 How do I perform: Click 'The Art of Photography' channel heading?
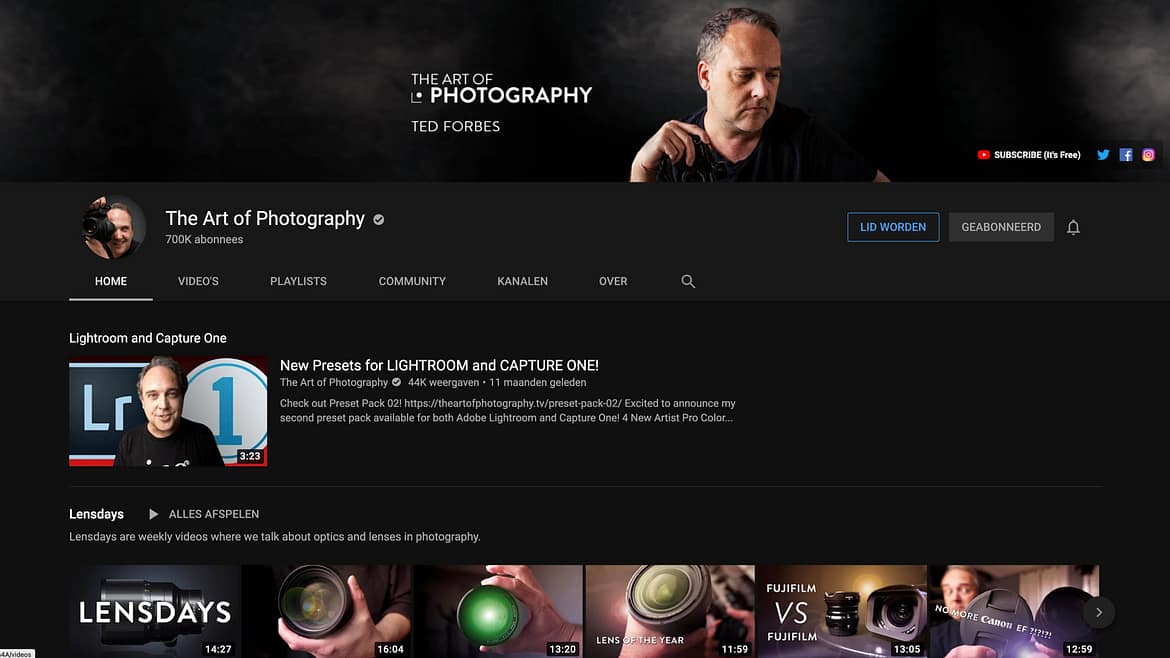pyautogui.click(x=265, y=218)
